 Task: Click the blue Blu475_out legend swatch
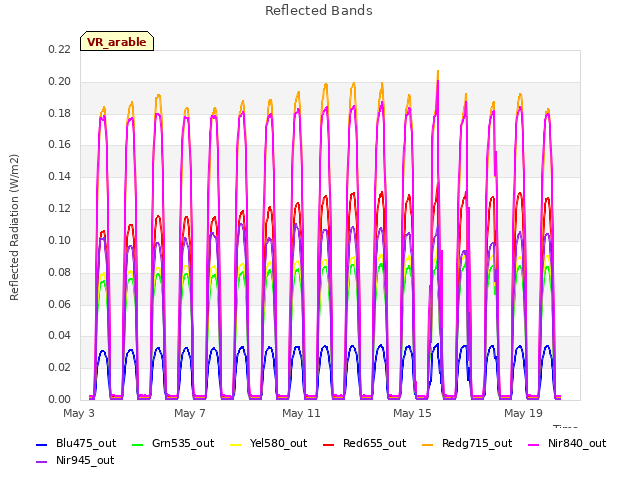(42, 444)
